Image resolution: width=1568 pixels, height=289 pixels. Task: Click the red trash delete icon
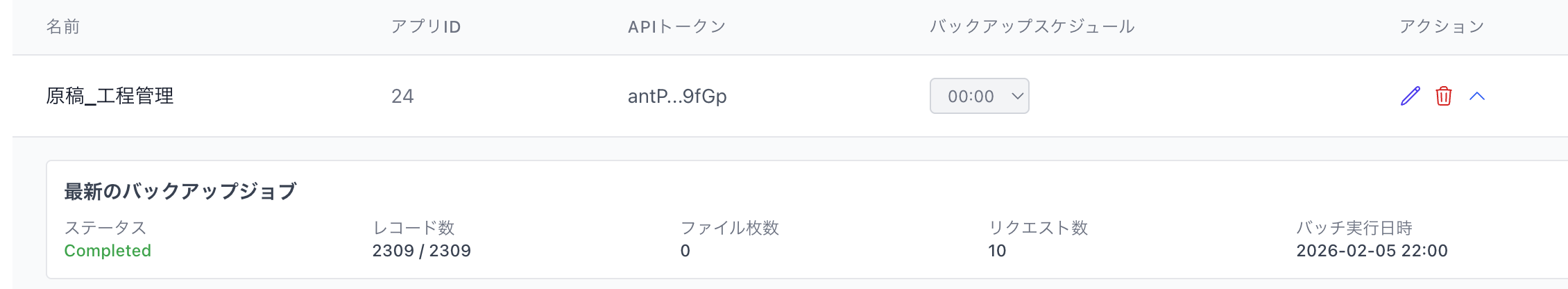[1444, 96]
